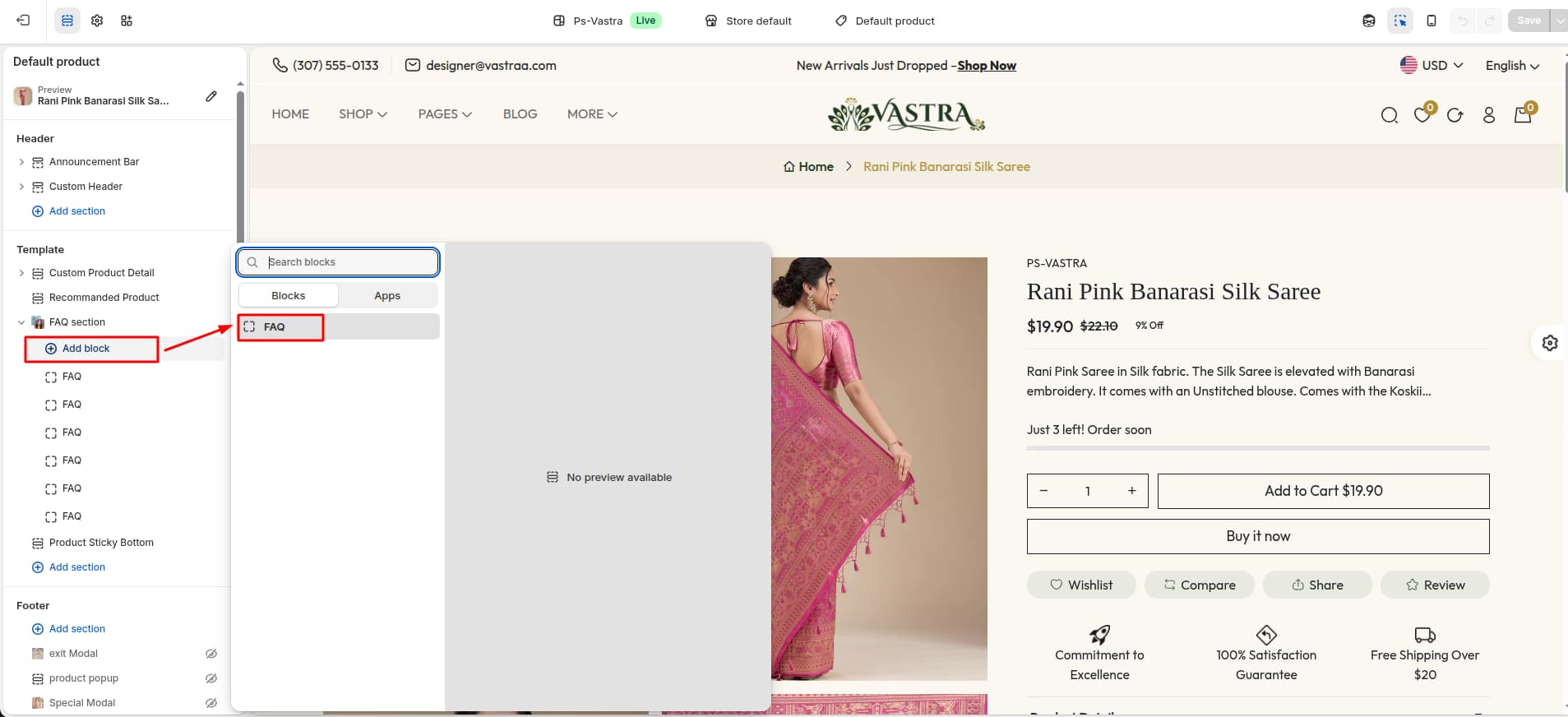
Task: Decrease quantity with minus button
Action: coord(1043,491)
